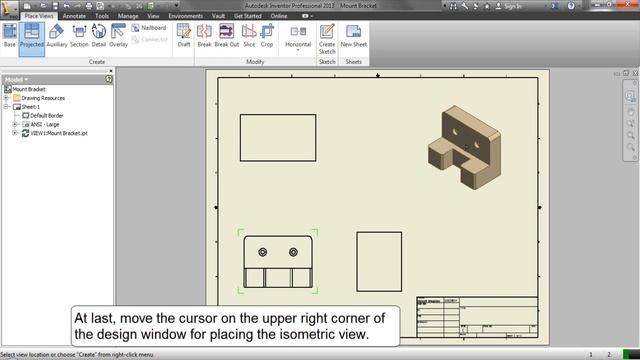
Task: Click Create Sketch in the ribbon
Action: pyautogui.click(x=327, y=39)
